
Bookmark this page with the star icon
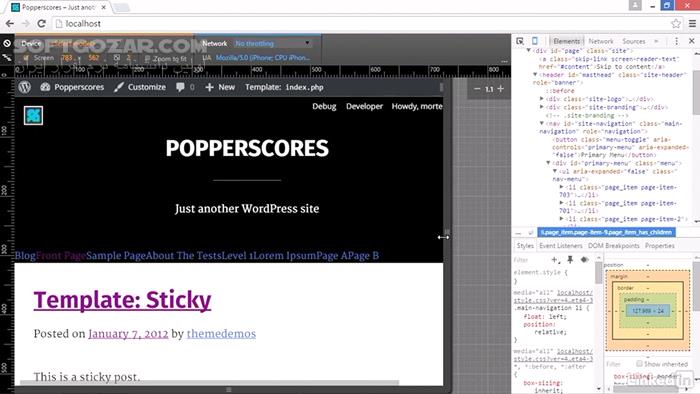pos(676,24)
